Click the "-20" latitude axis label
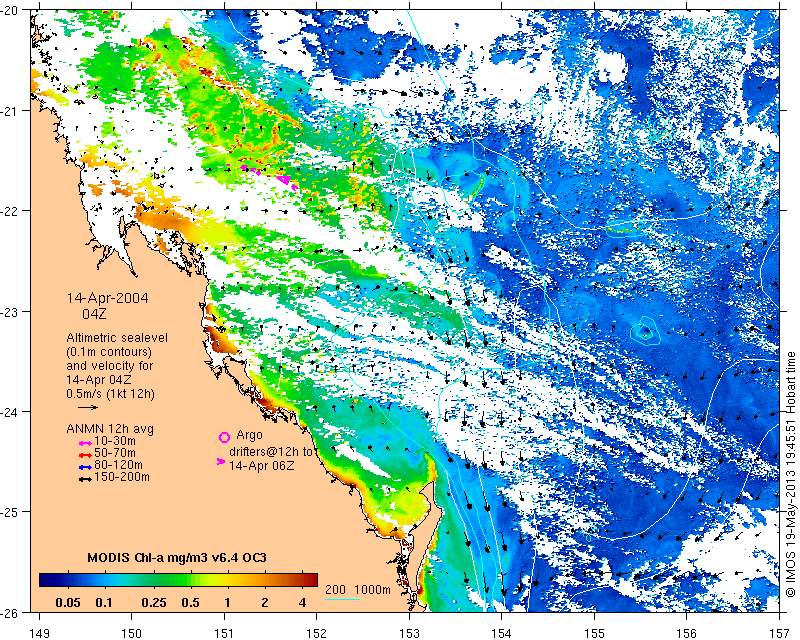This screenshot has height=640, width=800. (x=9, y=10)
